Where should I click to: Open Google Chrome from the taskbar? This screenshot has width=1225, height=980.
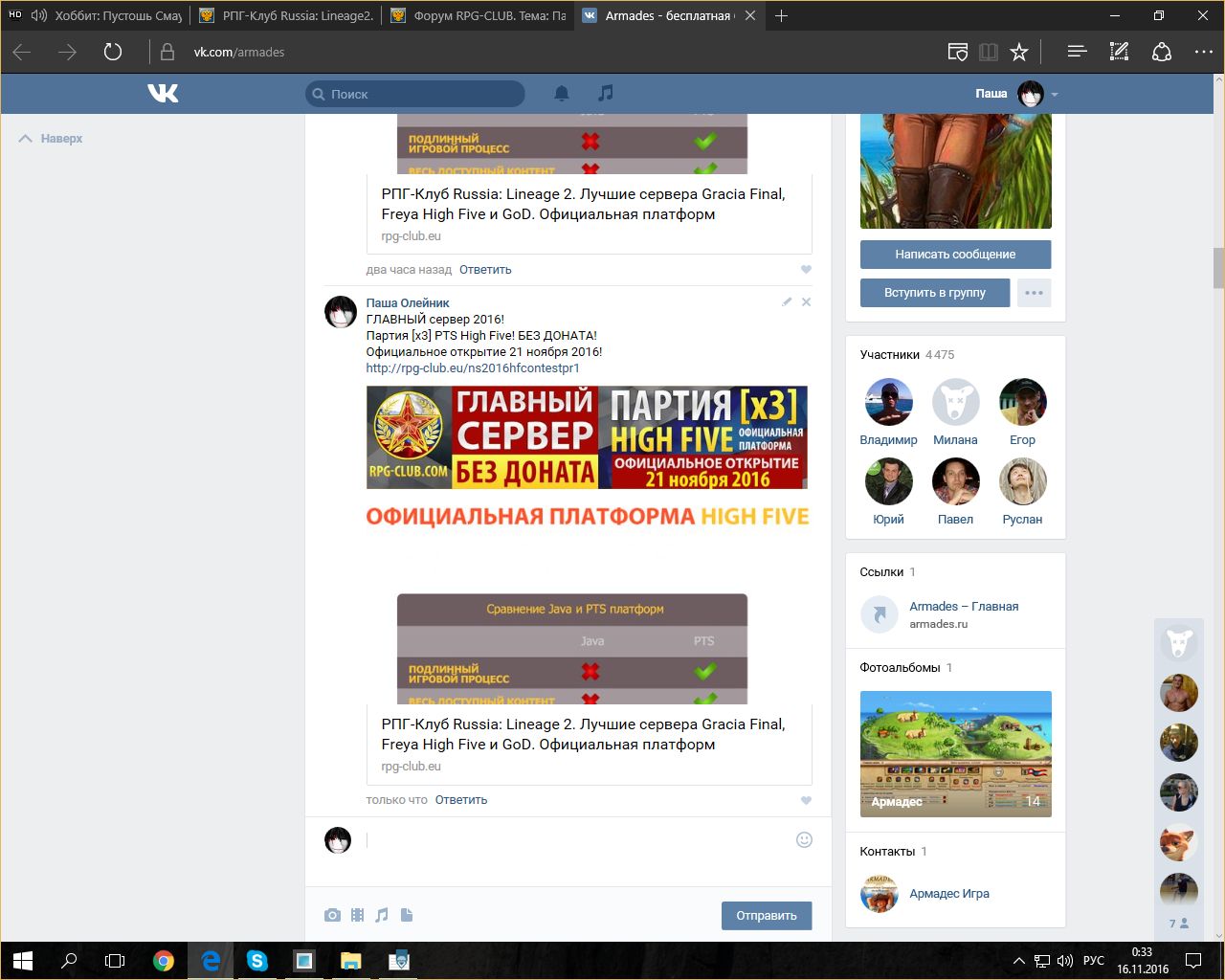(164, 961)
